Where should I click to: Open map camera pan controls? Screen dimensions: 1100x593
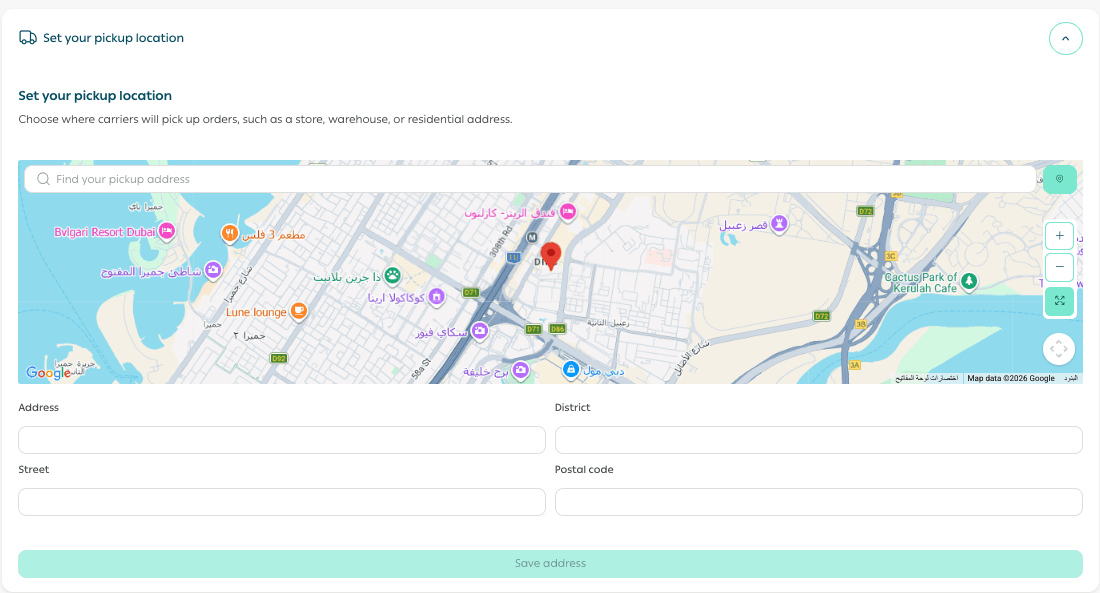pyautogui.click(x=1058, y=349)
